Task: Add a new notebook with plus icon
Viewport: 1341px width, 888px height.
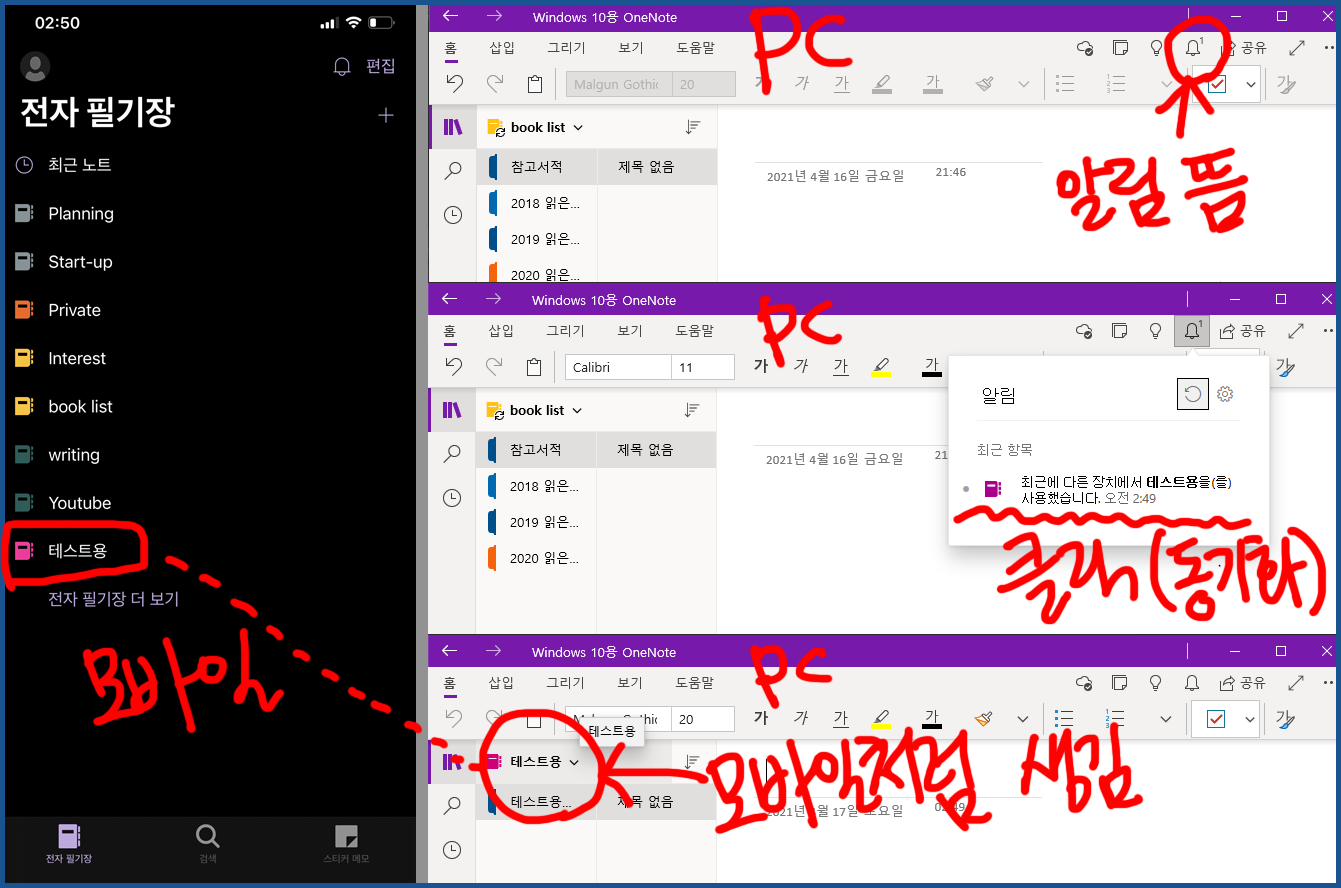Action: point(386,115)
